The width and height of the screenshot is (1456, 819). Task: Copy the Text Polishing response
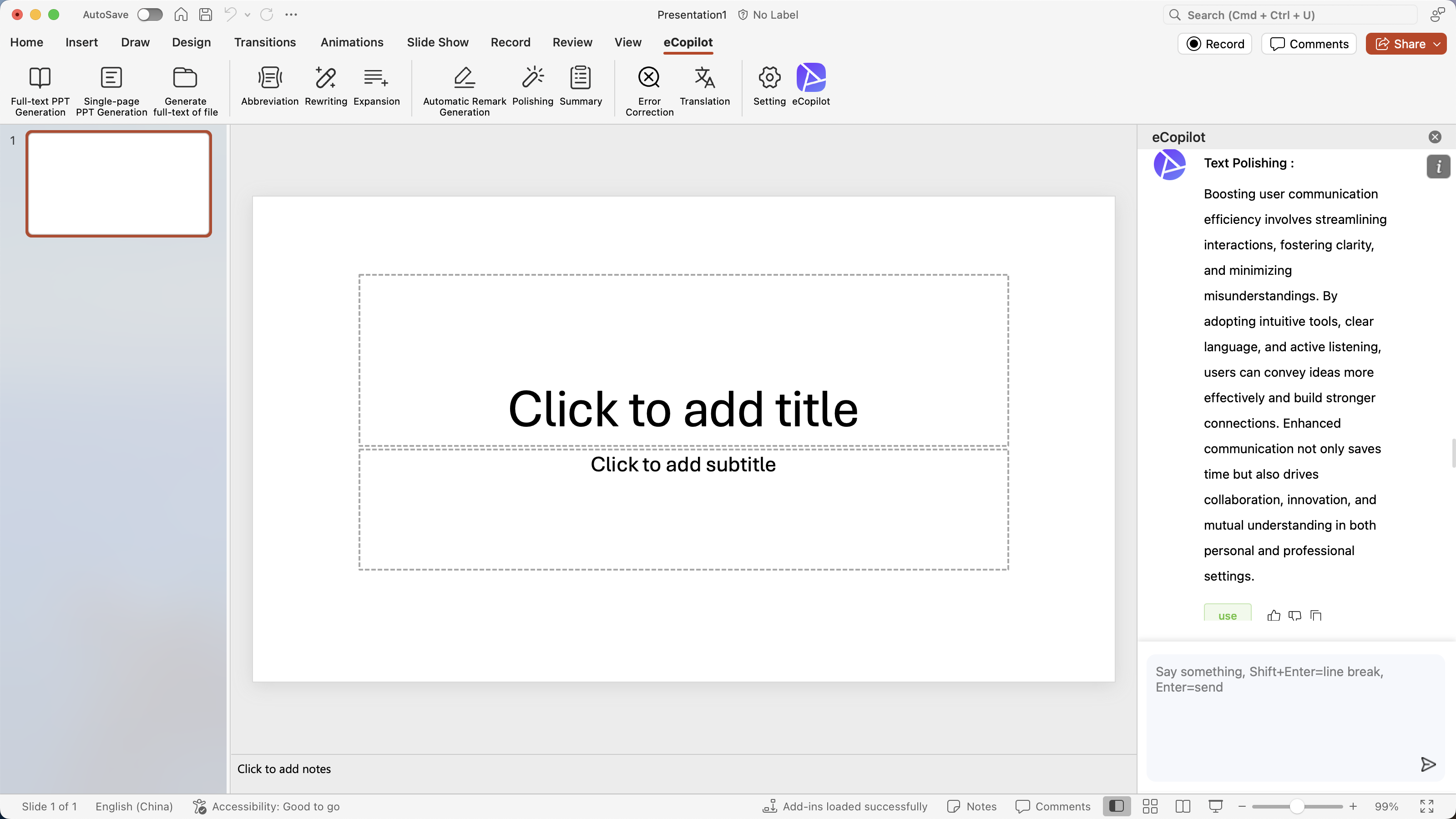click(1317, 615)
